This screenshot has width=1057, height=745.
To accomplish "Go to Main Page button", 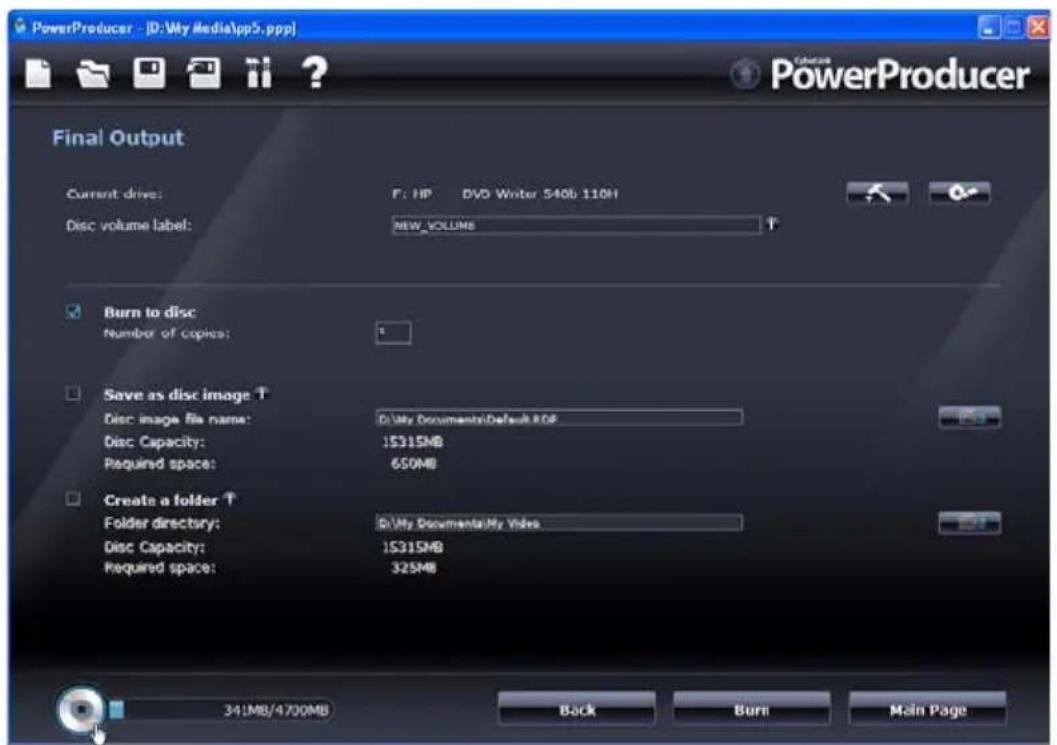I will click(928, 709).
